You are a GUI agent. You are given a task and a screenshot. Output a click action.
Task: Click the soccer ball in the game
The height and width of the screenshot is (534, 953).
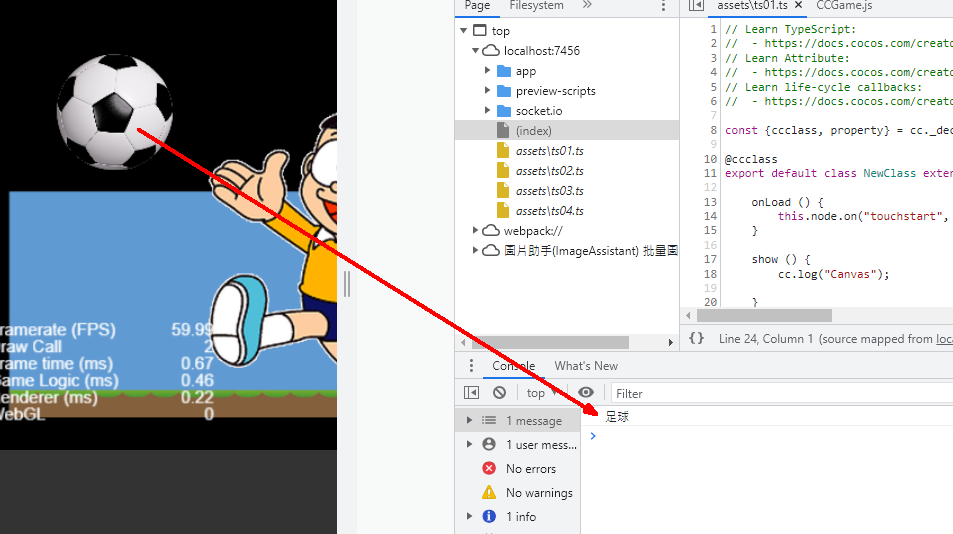[114, 112]
